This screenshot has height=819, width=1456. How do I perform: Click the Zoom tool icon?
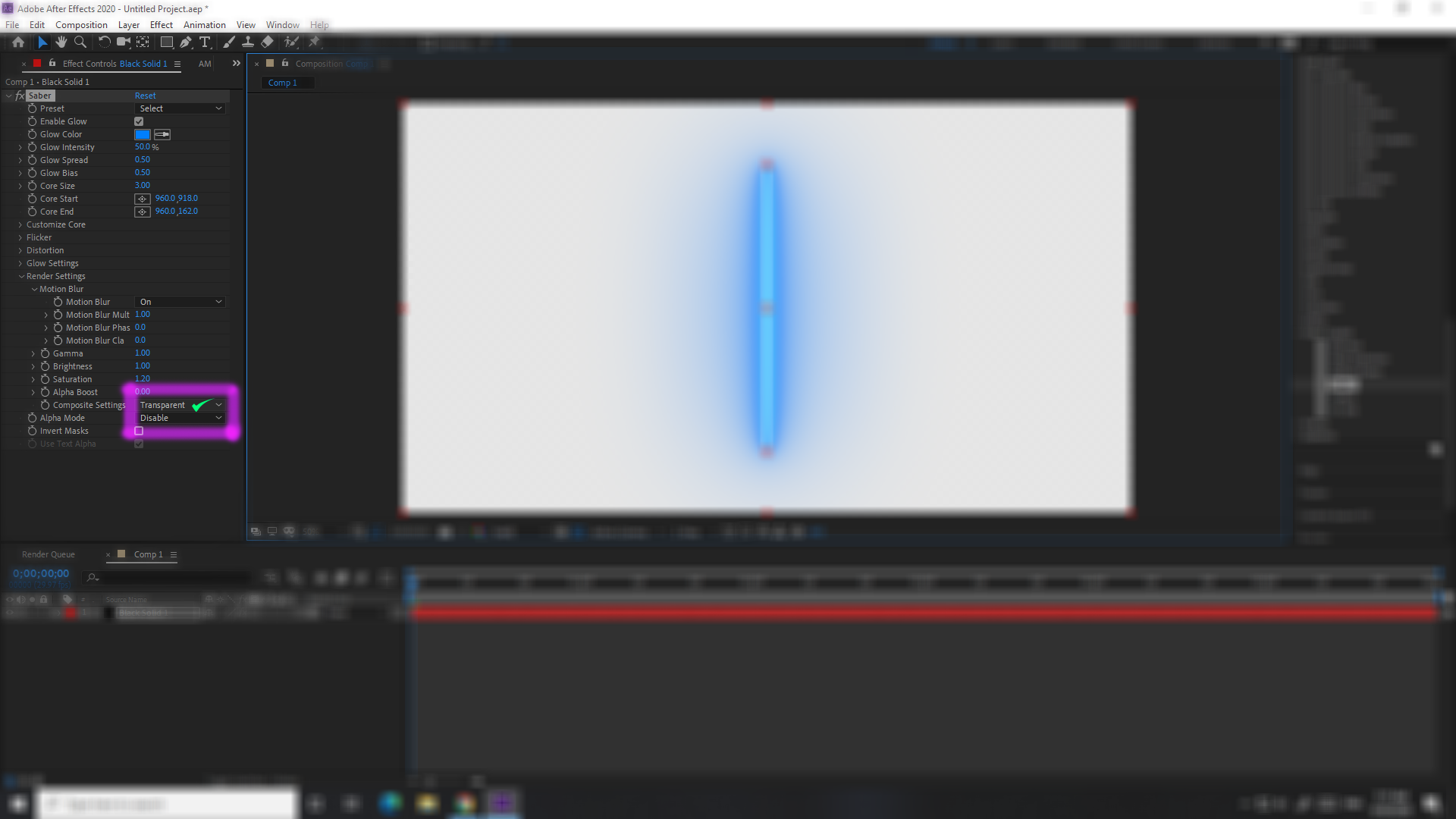point(80,42)
